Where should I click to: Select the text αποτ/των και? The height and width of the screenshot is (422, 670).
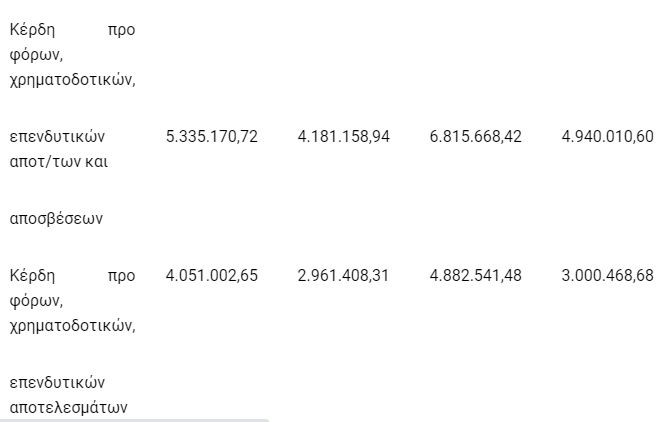point(59,162)
